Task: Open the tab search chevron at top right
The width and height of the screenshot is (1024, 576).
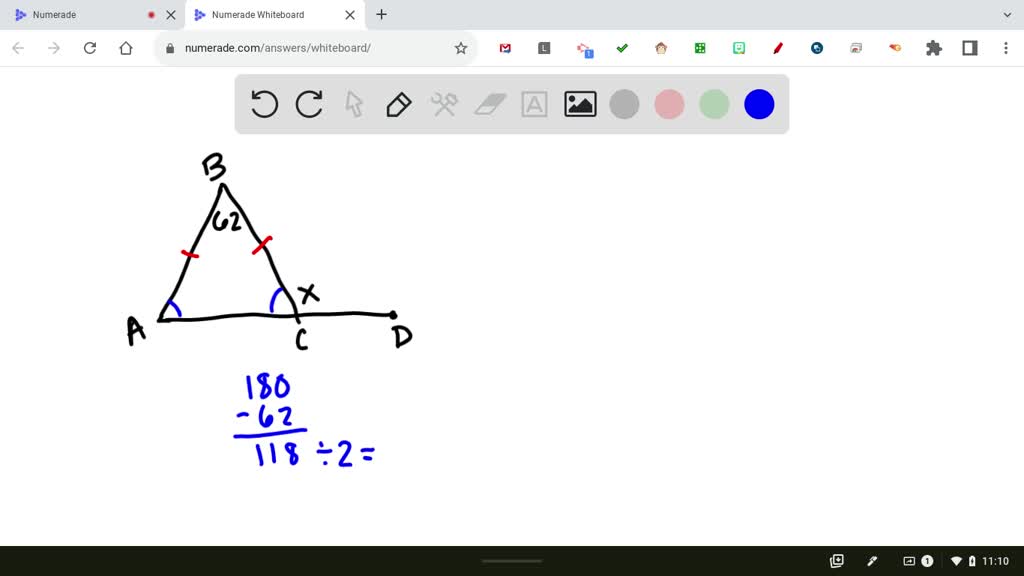Action: coord(1006,14)
